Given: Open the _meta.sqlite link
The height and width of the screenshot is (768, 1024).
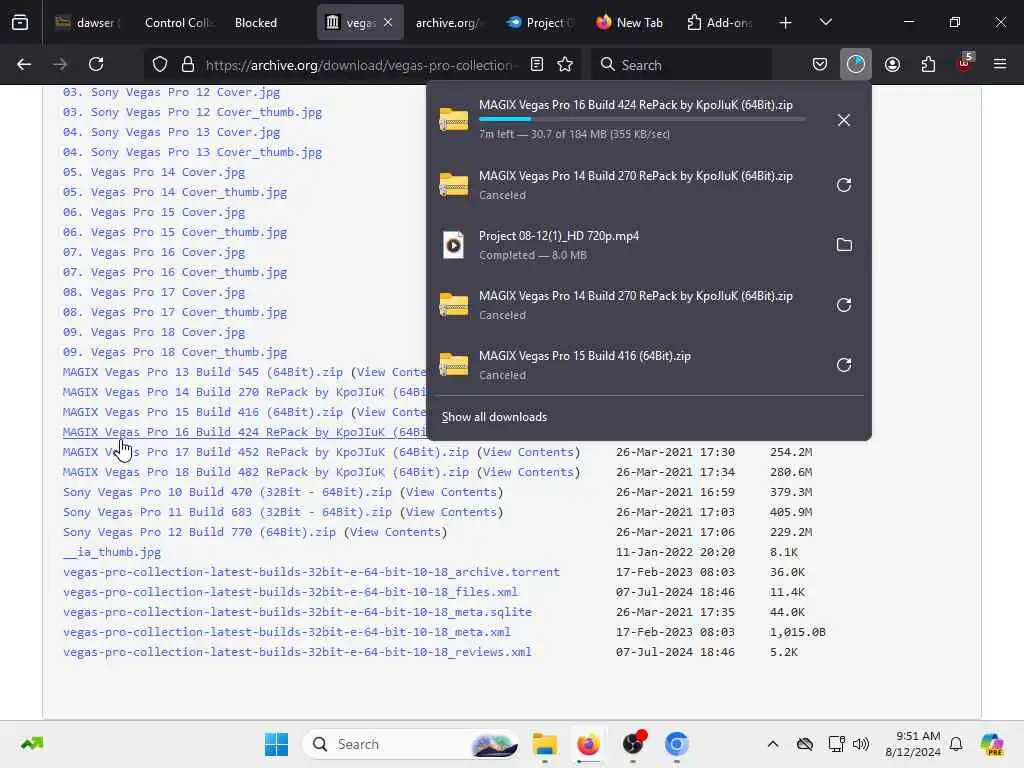Looking at the screenshot, I should point(297,612).
